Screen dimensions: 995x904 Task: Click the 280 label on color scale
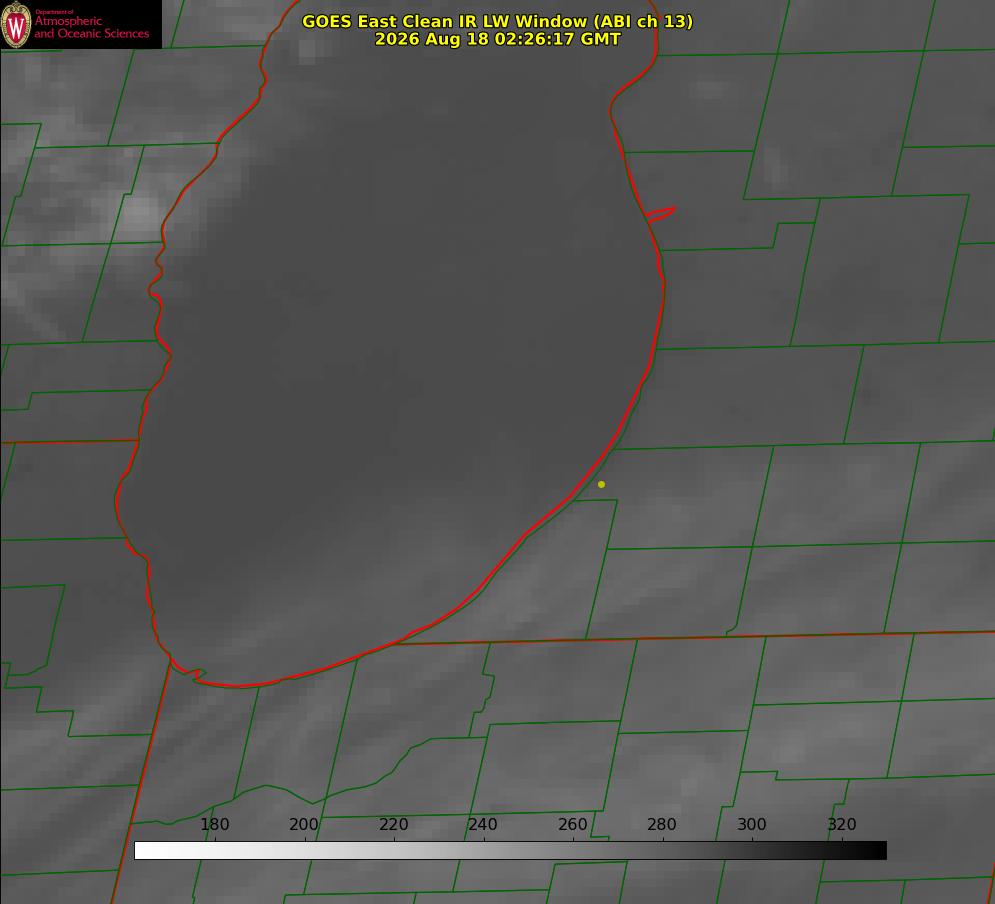coord(662,824)
